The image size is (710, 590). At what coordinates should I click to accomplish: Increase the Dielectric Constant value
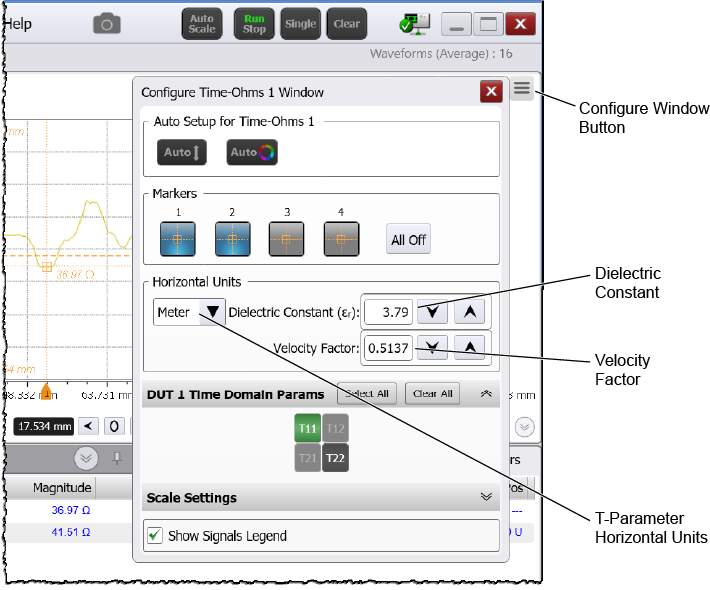[470, 312]
